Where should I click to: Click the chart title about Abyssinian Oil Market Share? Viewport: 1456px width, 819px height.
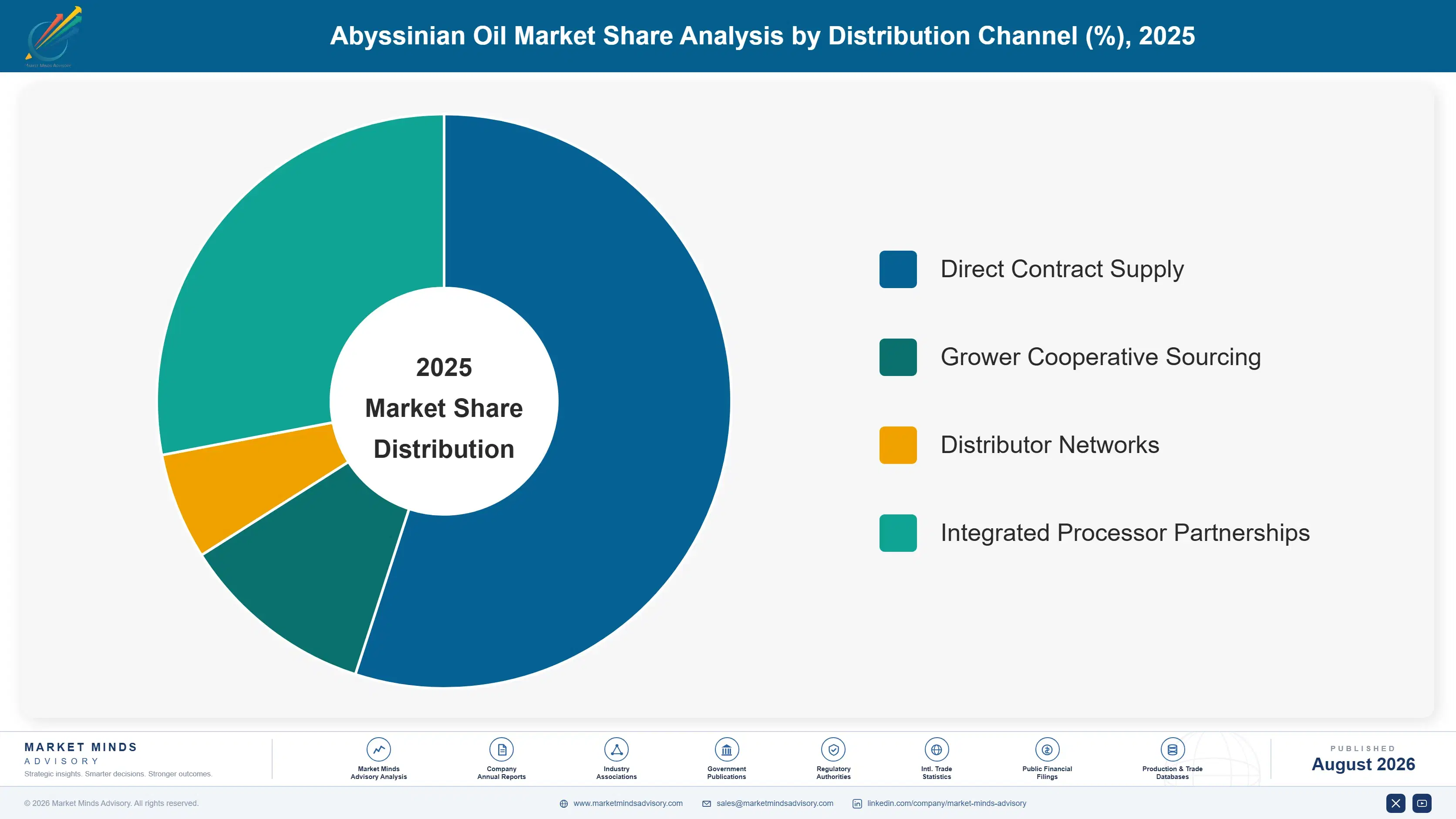click(762, 36)
